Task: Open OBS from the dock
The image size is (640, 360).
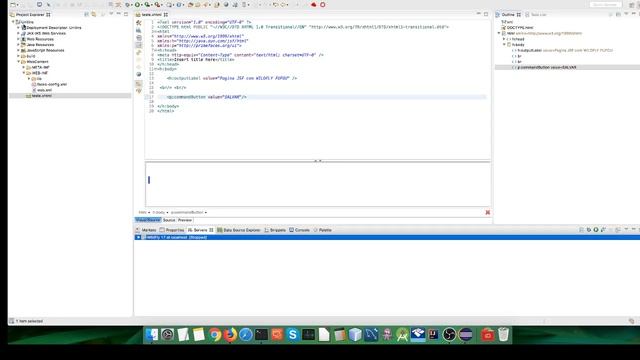Action: [449, 335]
